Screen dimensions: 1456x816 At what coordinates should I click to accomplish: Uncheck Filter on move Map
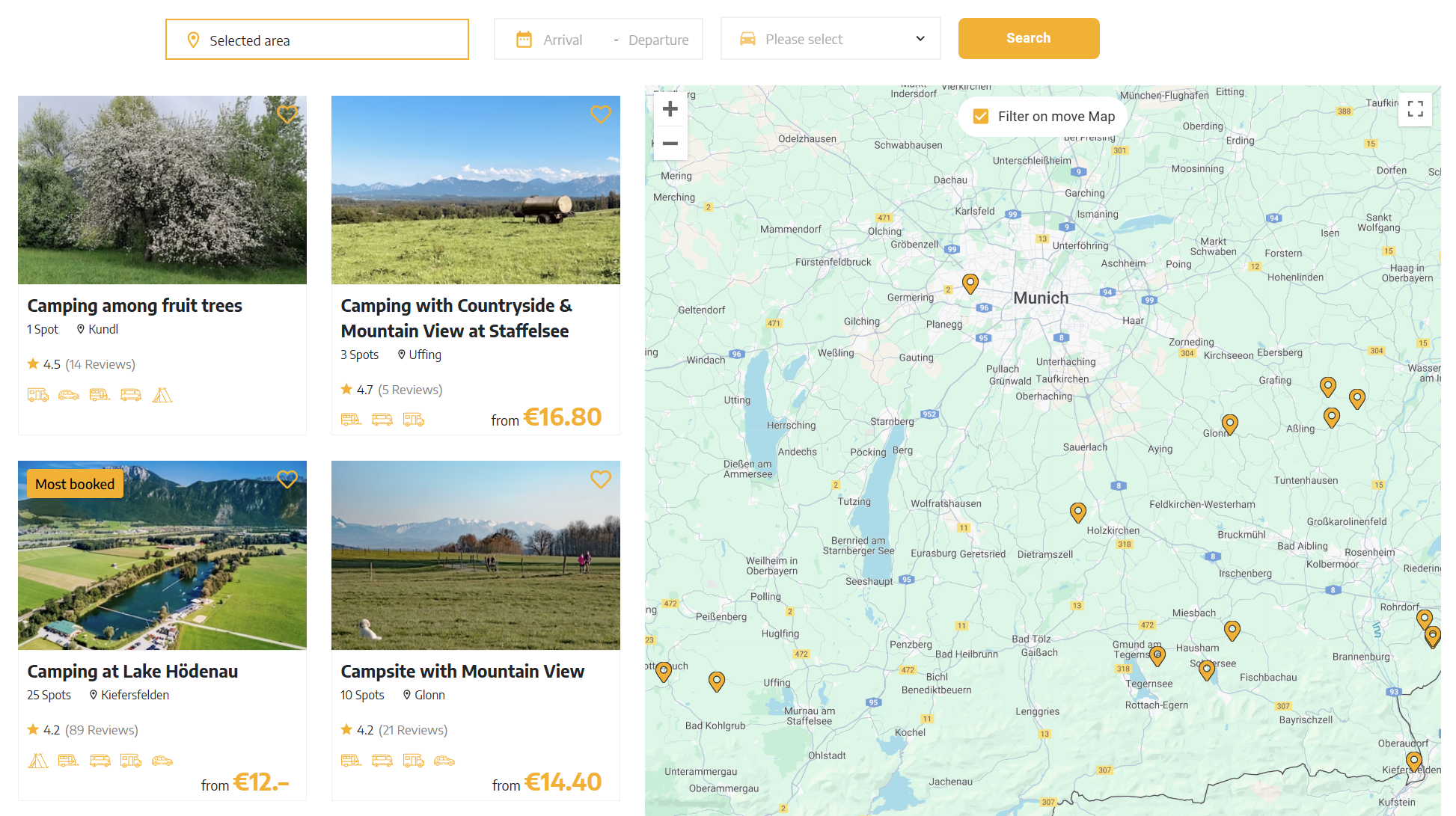click(x=981, y=117)
